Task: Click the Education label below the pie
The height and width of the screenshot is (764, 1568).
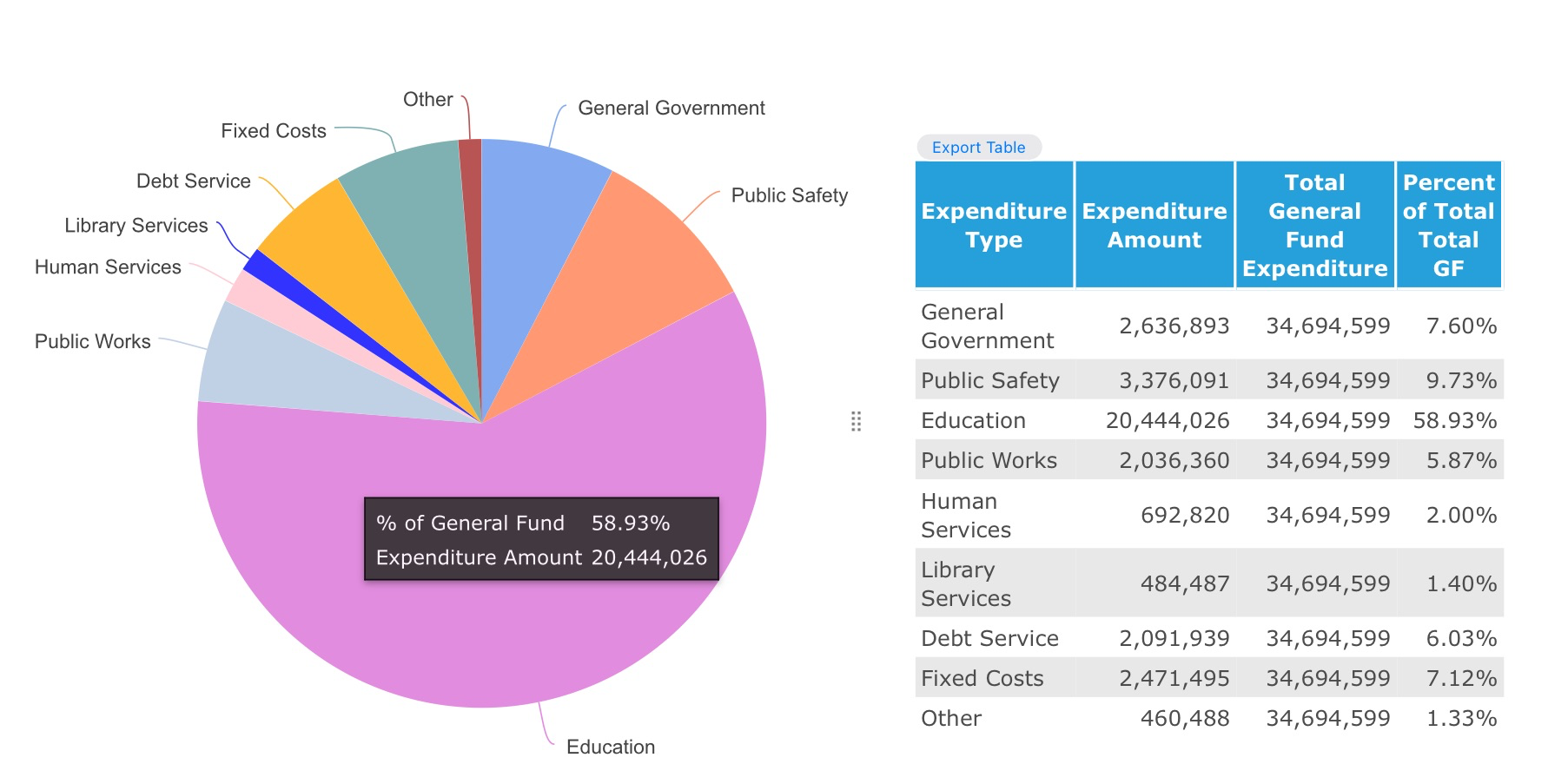Action: [x=611, y=747]
